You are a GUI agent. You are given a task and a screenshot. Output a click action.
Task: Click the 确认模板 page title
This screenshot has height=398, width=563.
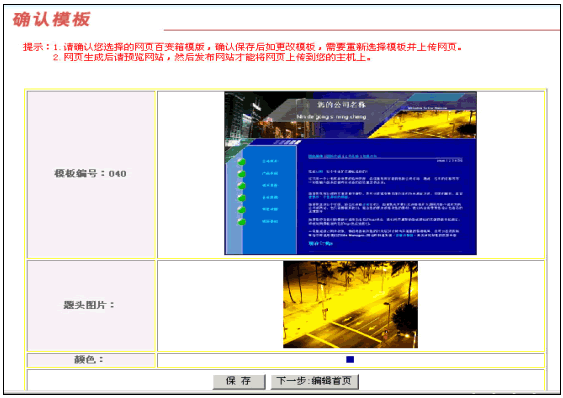click(x=51, y=20)
